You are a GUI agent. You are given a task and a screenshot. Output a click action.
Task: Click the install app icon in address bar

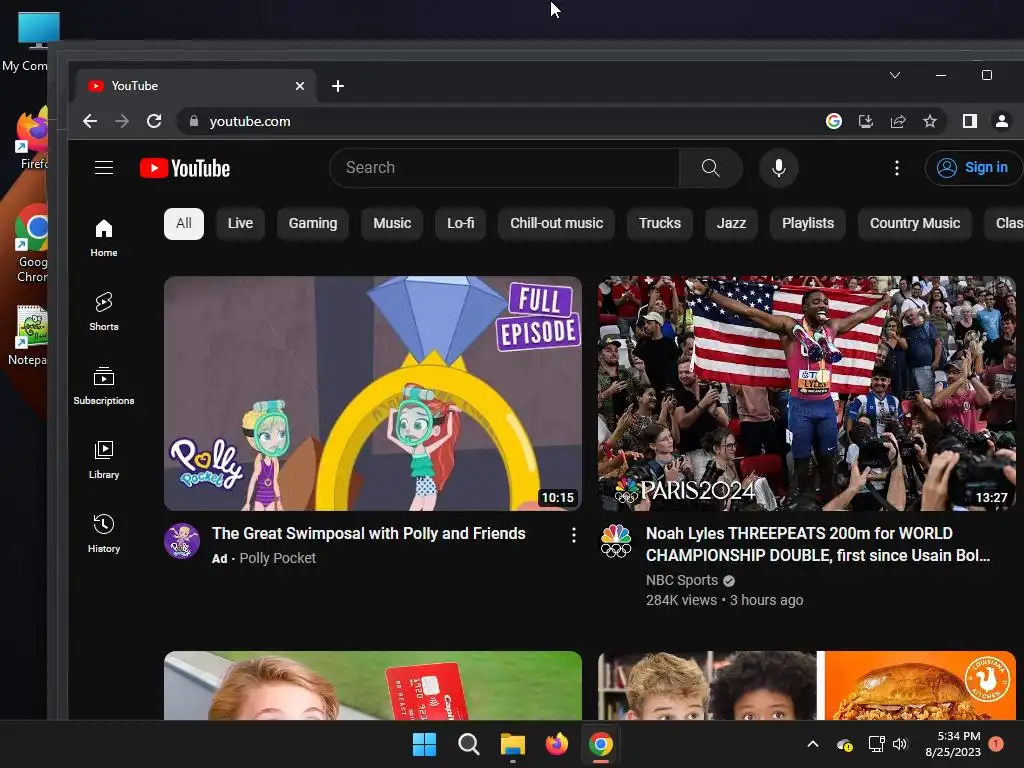pos(865,121)
